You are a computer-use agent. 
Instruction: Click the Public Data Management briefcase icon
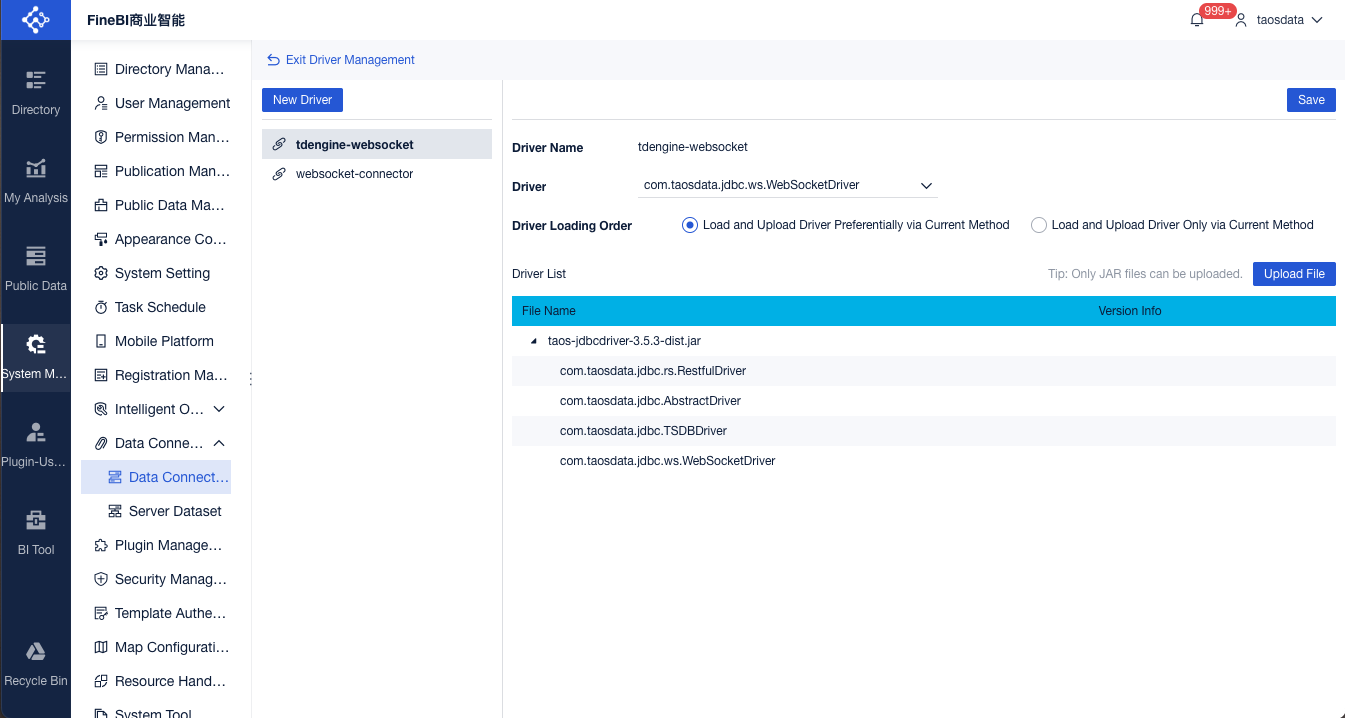[101, 205]
